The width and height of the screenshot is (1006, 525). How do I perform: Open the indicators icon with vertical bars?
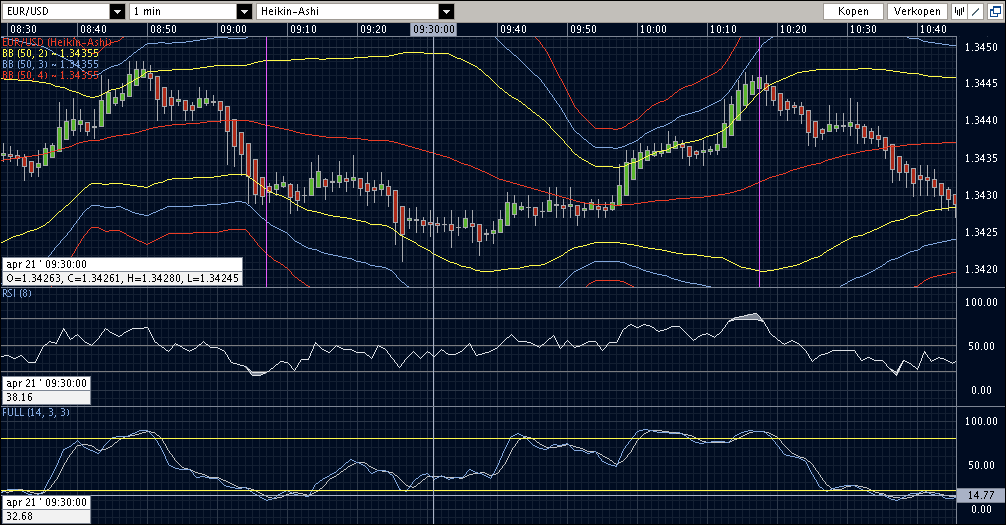click(959, 11)
